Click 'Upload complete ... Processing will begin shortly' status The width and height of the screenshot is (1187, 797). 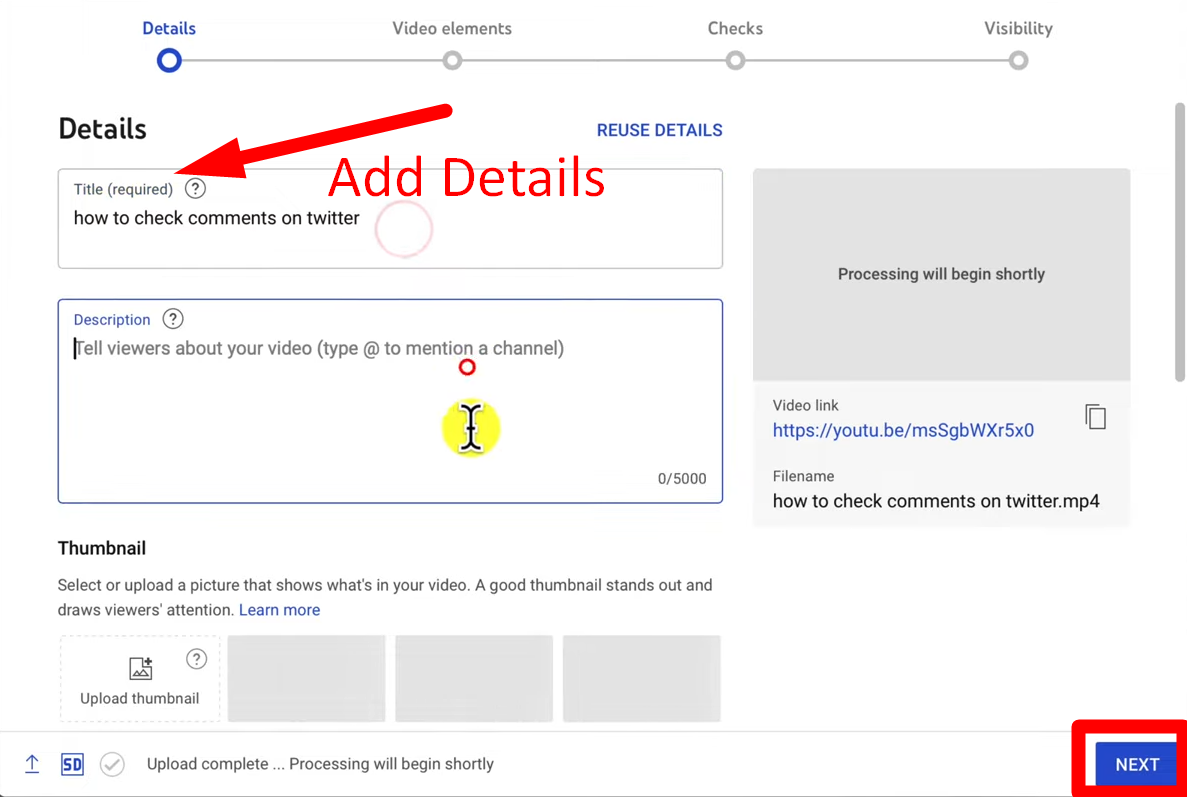point(320,764)
